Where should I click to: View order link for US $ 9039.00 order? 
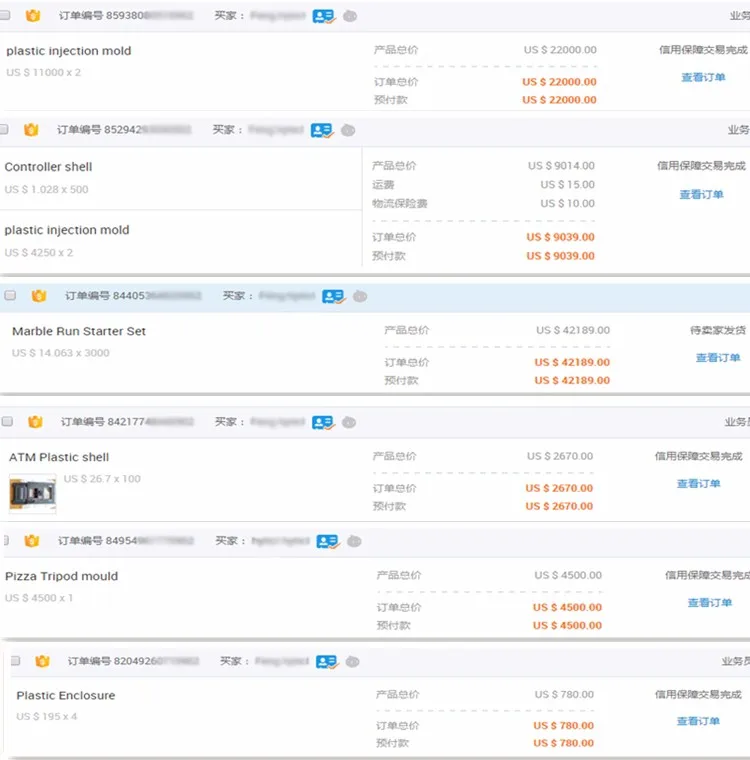[701, 194]
